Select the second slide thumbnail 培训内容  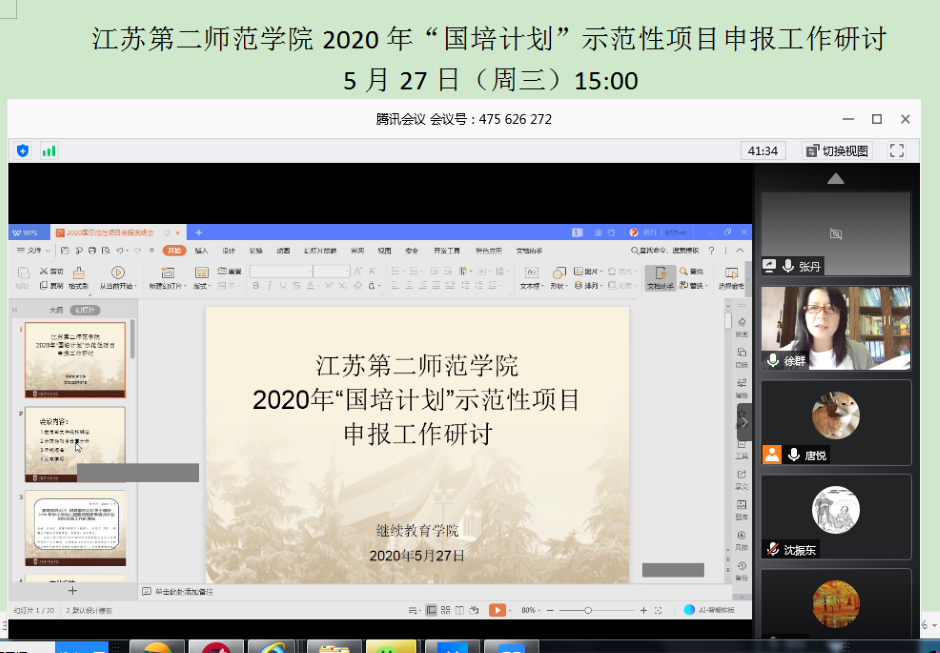point(75,443)
